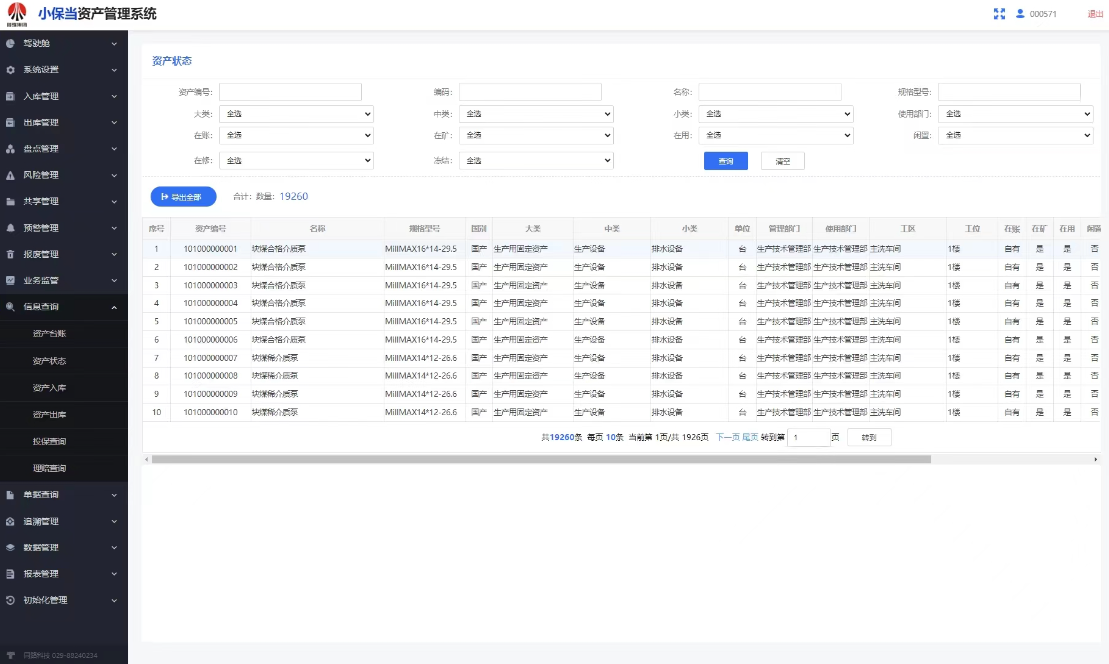Screen dimensions: 1109x664
Task: Open 投保查询 in the sidebar submenu
Action: tap(49, 442)
